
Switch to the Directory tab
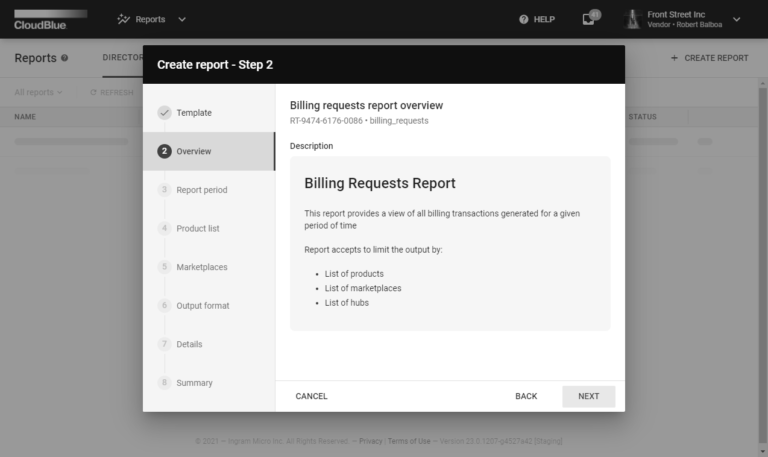coord(122,57)
